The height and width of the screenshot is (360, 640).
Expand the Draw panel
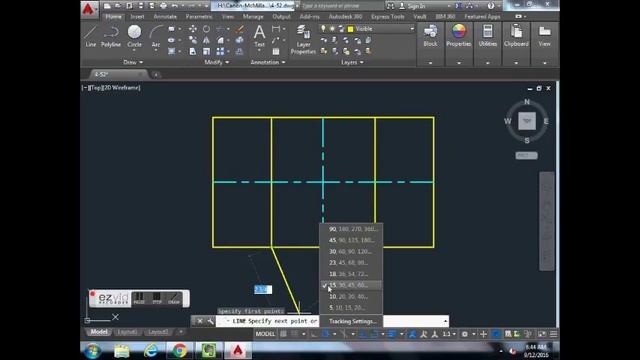[133, 62]
